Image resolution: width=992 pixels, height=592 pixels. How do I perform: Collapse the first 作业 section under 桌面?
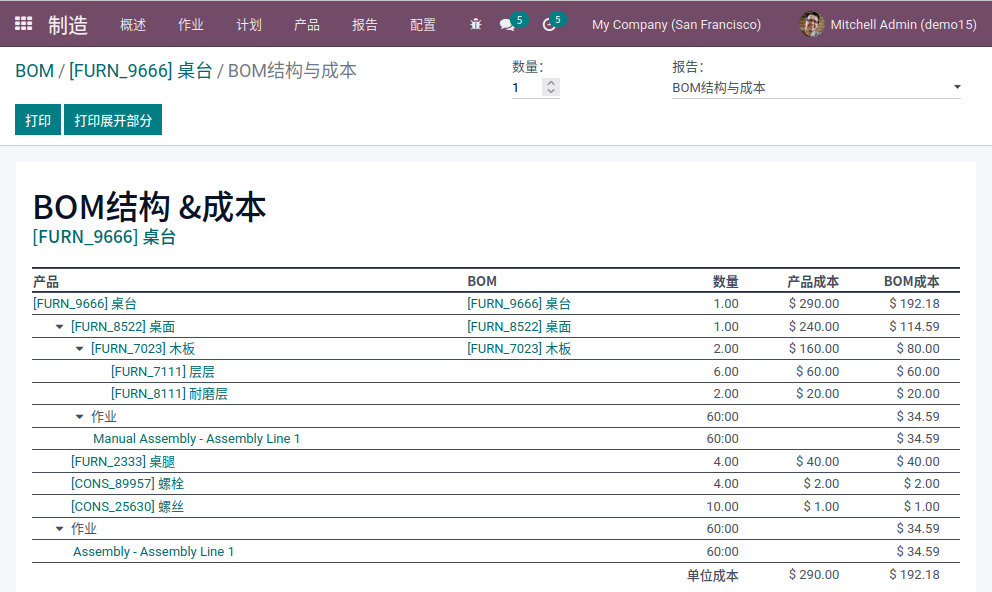[80, 417]
